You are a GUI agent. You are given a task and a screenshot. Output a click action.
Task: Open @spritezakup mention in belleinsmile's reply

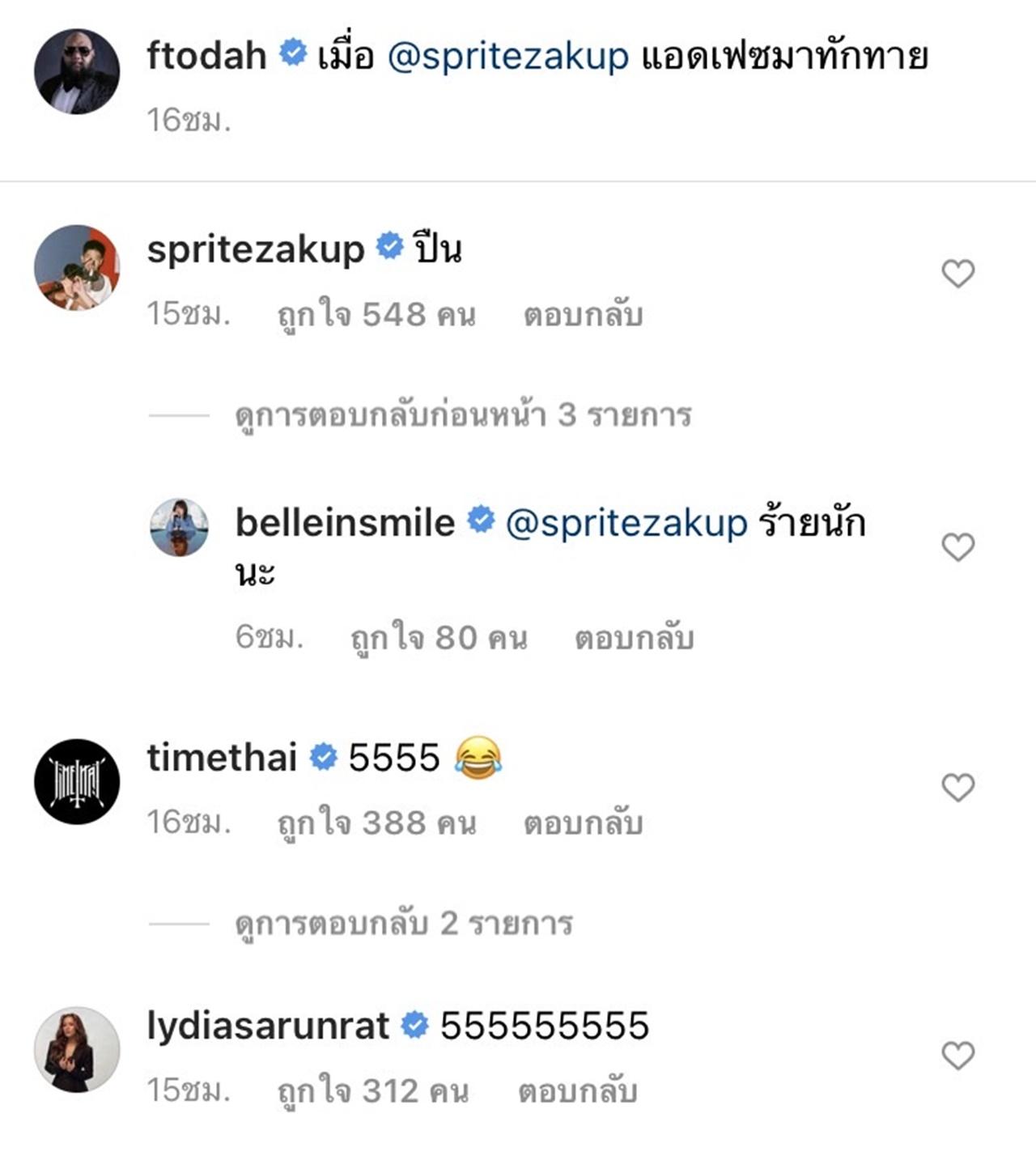pos(626,524)
